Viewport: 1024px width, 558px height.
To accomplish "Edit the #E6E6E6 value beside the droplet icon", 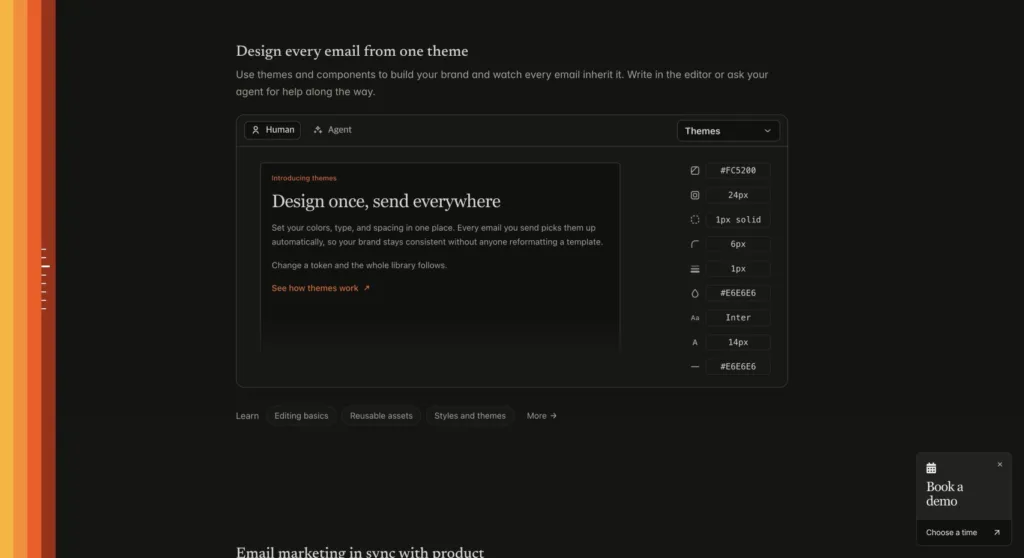I will pos(738,293).
